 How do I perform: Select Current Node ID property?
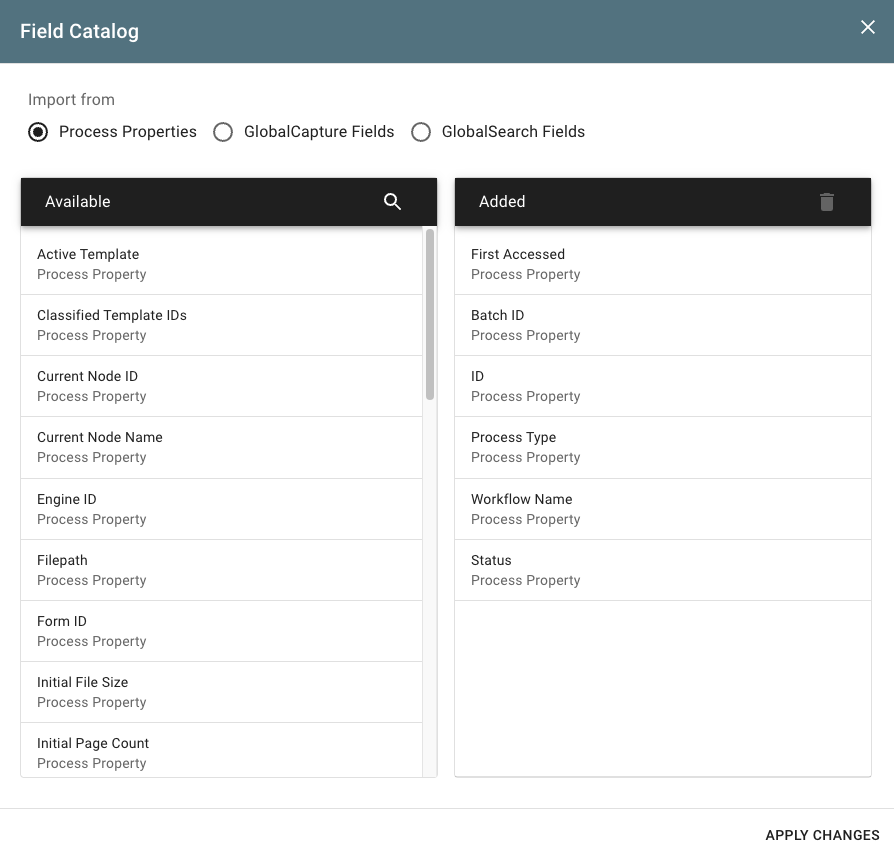coord(220,386)
